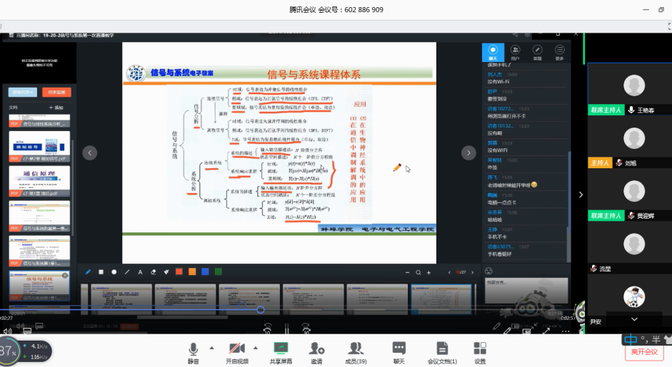Expand the video options arrow beside camera
This screenshot has height=367, width=672.
point(255,348)
